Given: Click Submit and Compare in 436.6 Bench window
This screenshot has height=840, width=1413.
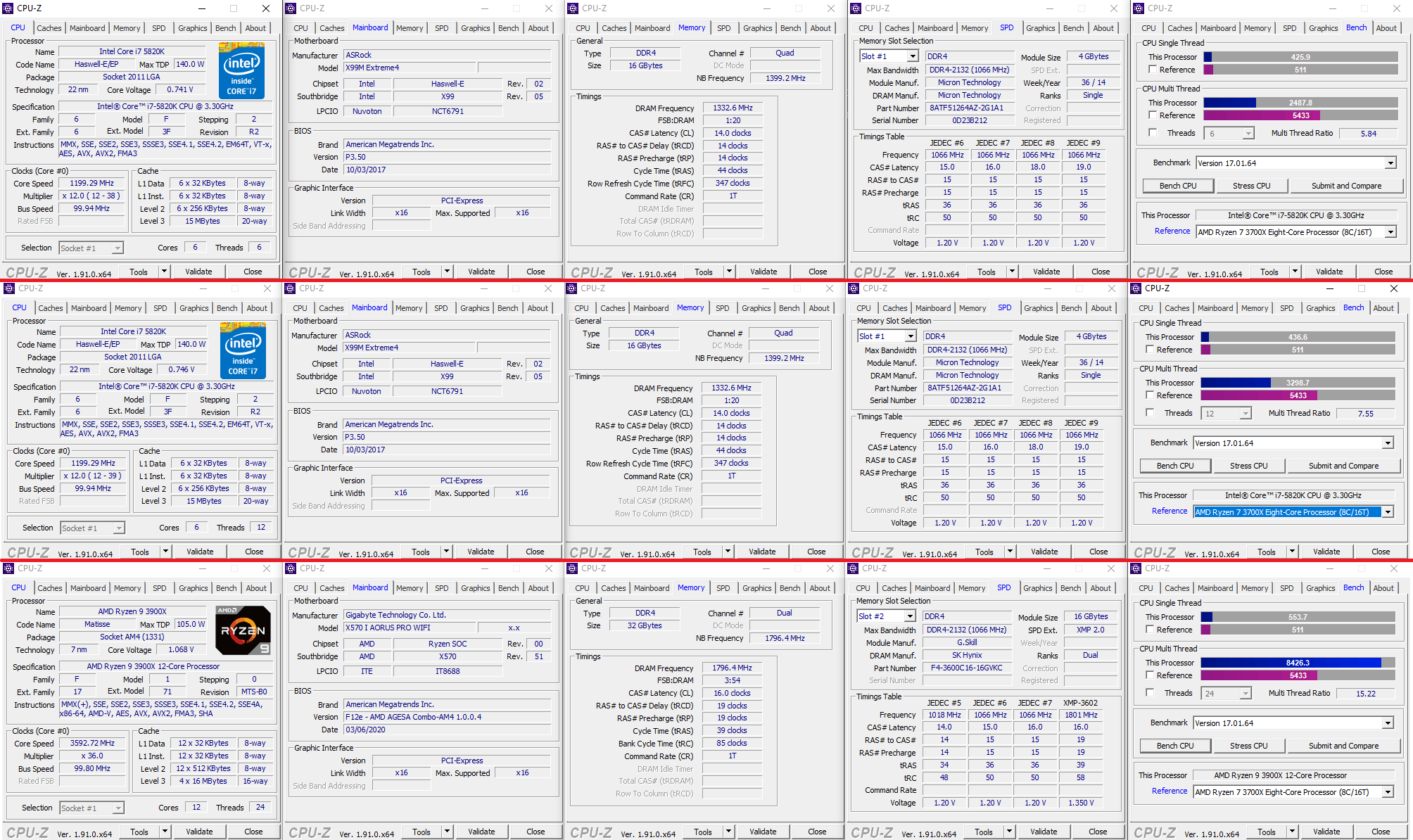Looking at the screenshot, I should point(1343,466).
